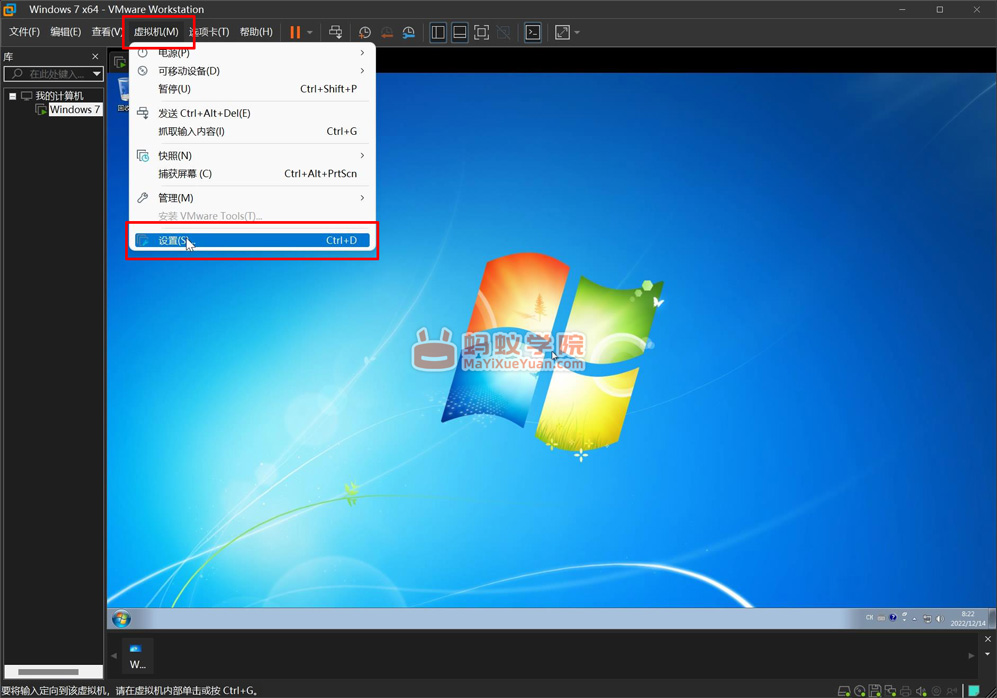Click the guest Recycle Bin desktop icon
The height and width of the screenshot is (698, 997).
point(123,93)
